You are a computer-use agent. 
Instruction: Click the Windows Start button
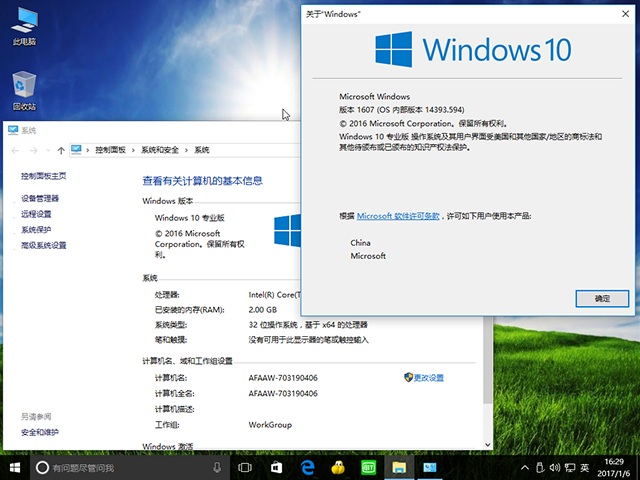15,467
